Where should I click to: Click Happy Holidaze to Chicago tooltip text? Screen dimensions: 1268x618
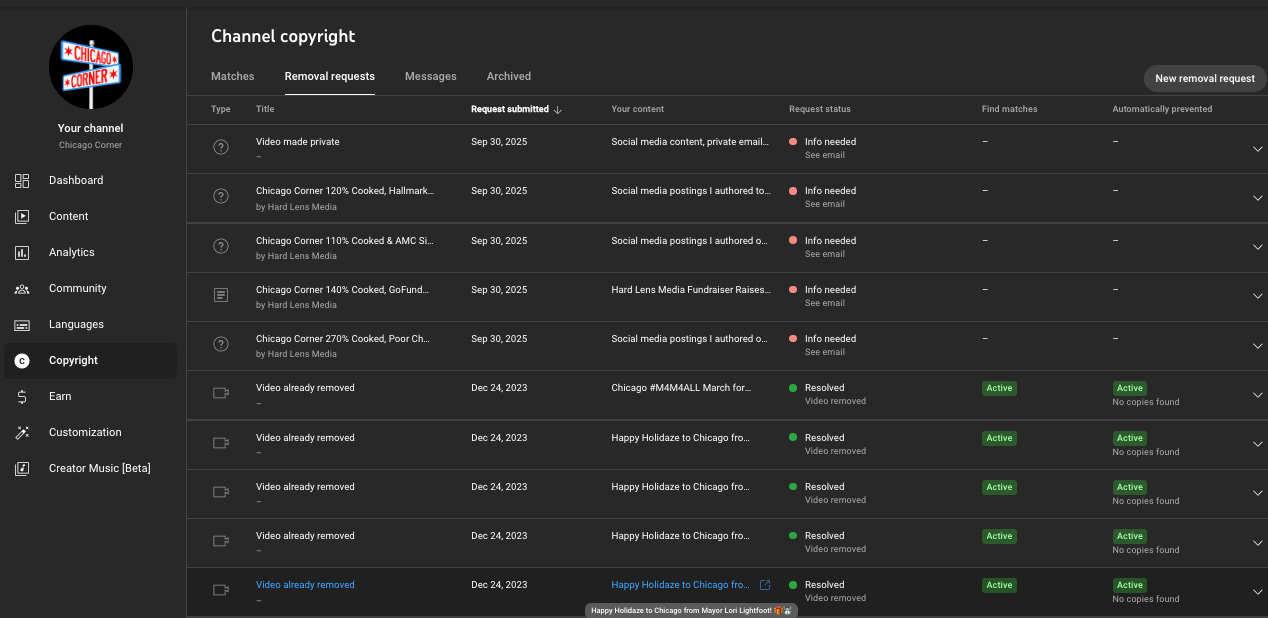click(691, 610)
